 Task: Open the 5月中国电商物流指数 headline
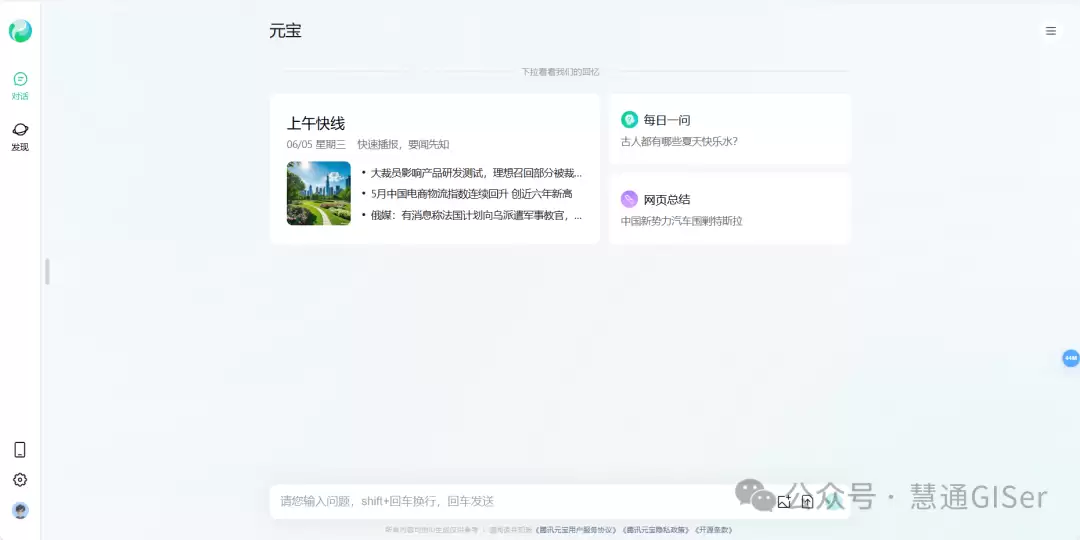[x=471, y=194]
